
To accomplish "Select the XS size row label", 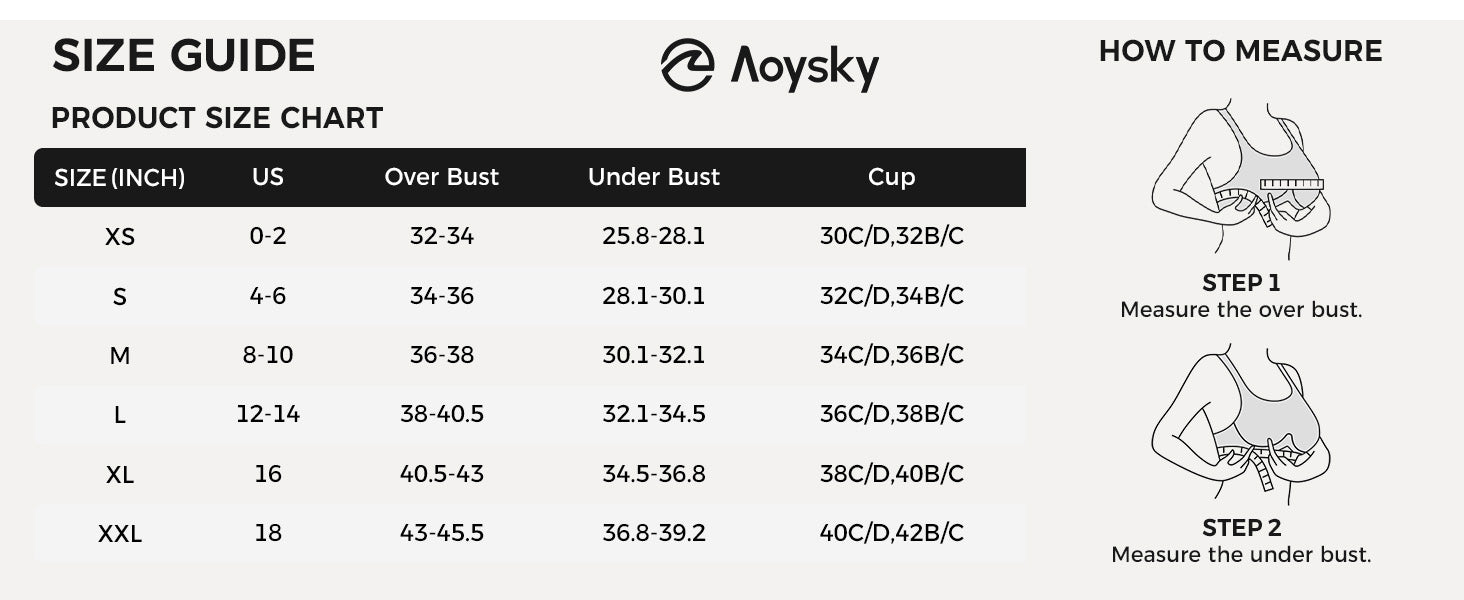I will (x=120, y=238).
